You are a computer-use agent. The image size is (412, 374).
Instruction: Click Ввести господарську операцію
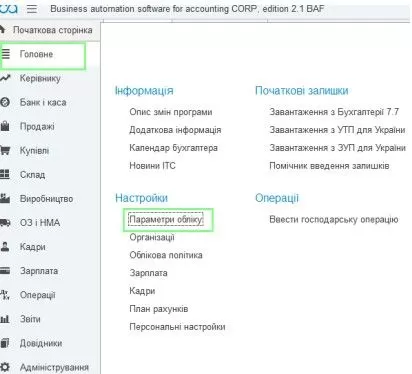pos(334,220)
